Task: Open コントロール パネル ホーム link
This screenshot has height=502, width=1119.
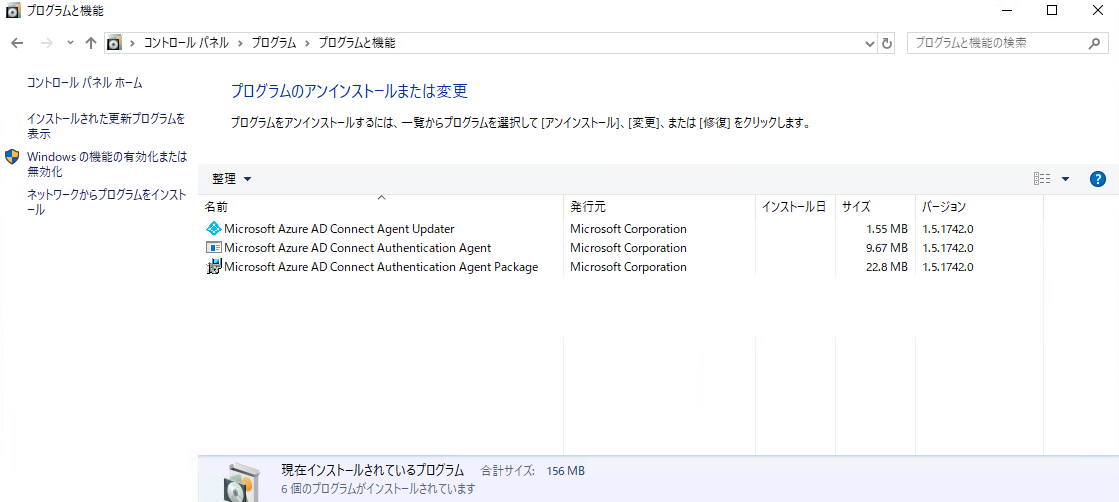Action: [x=84, y=83]
